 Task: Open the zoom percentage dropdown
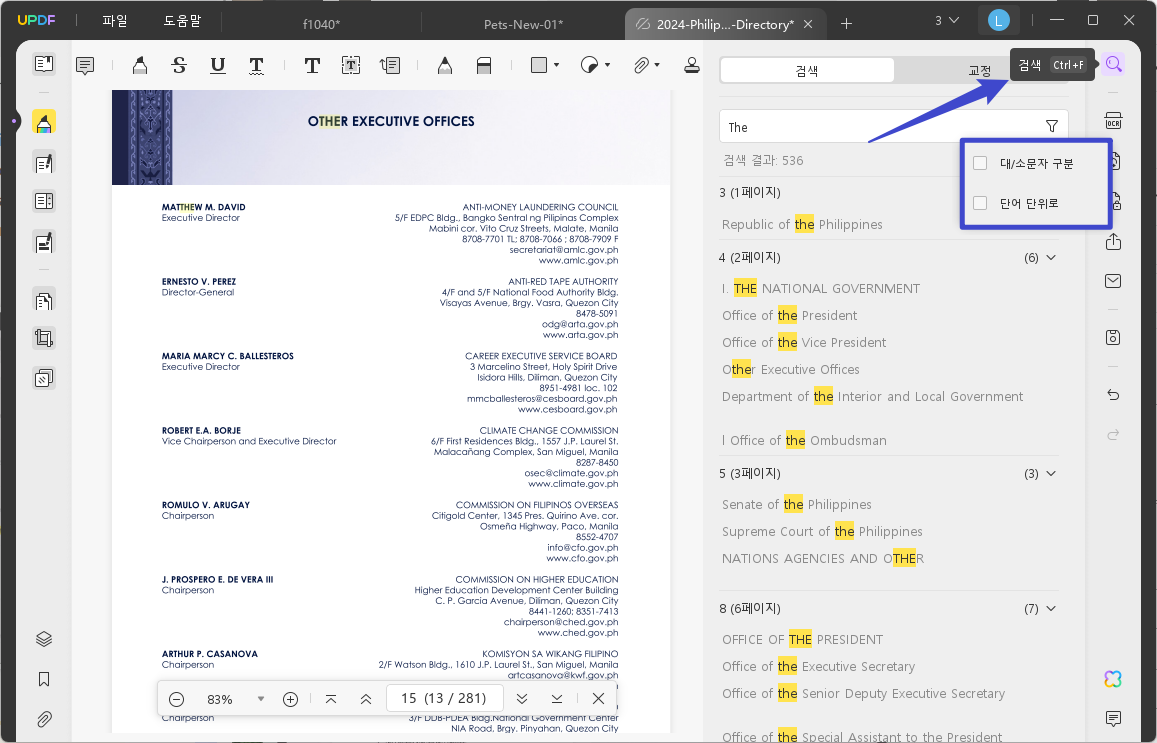260,699
